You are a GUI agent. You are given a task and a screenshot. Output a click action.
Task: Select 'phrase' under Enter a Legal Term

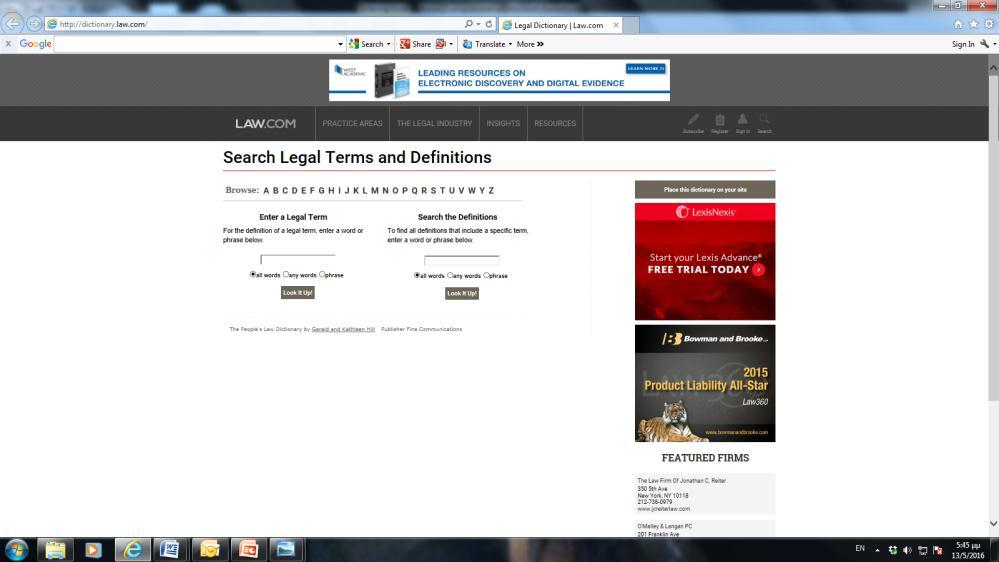click(322, 274)
